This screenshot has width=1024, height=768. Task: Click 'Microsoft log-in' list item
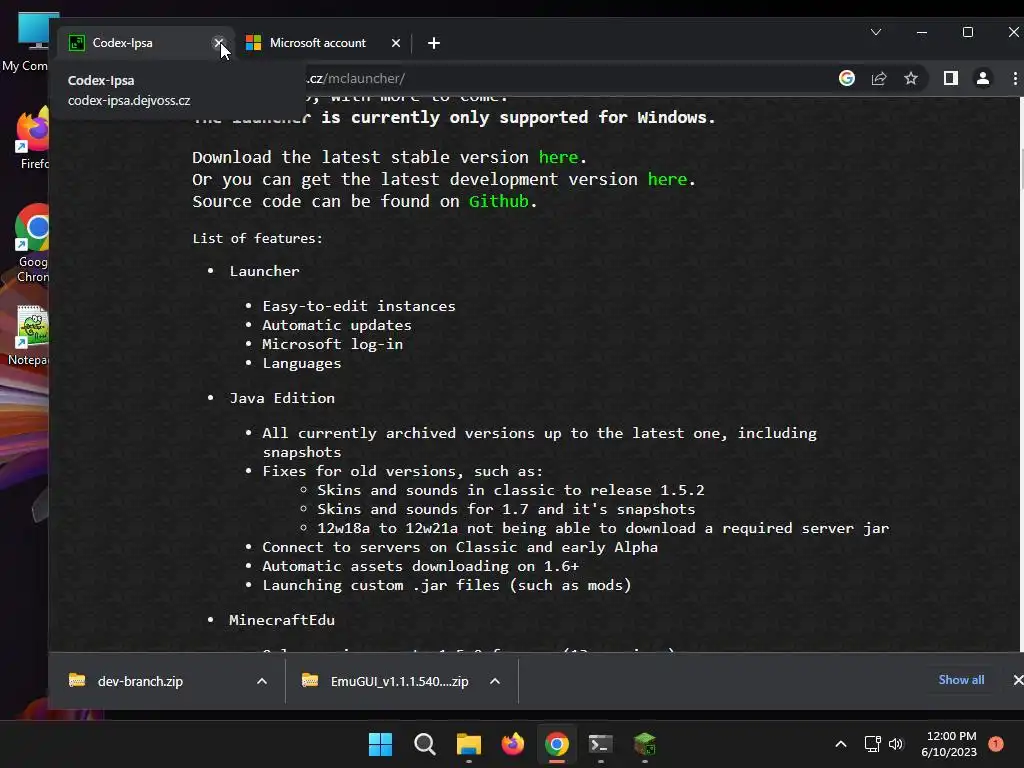[x=332, y=344]
